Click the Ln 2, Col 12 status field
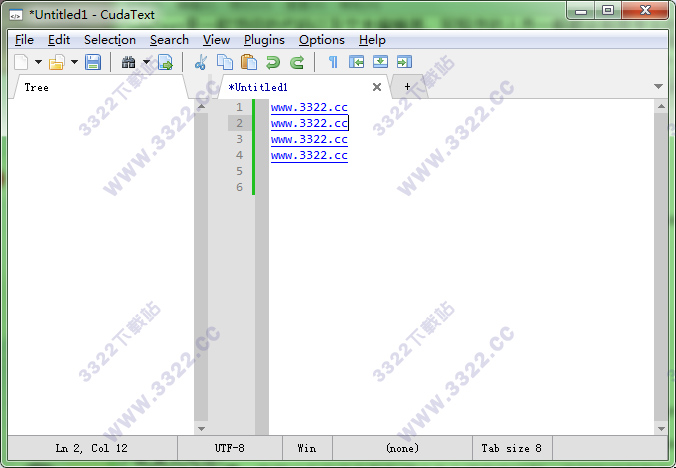The width and height of the screenshot is (676, 468). (x=92, y=448)
